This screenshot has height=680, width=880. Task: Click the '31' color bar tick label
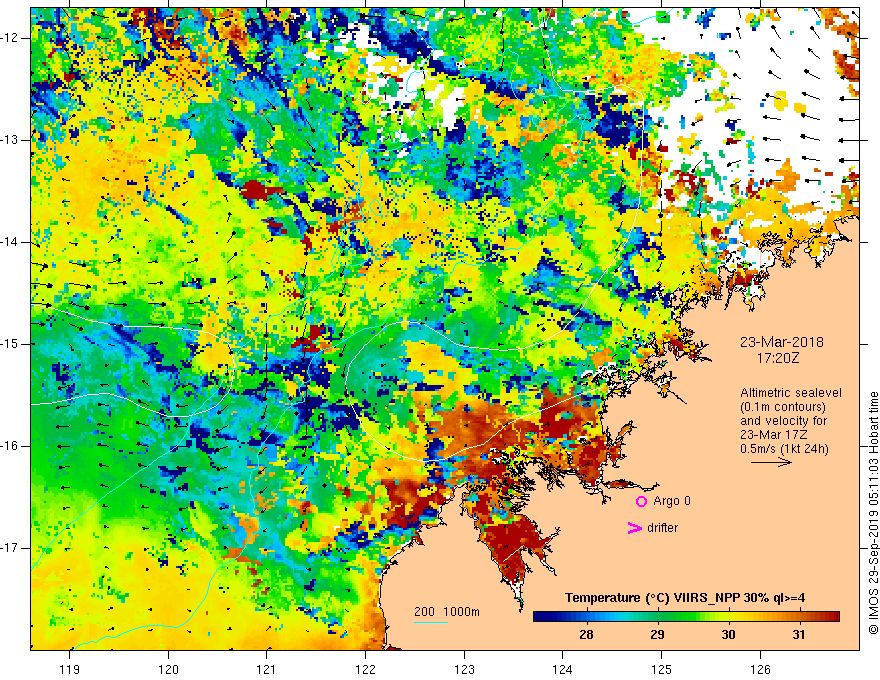799,635
